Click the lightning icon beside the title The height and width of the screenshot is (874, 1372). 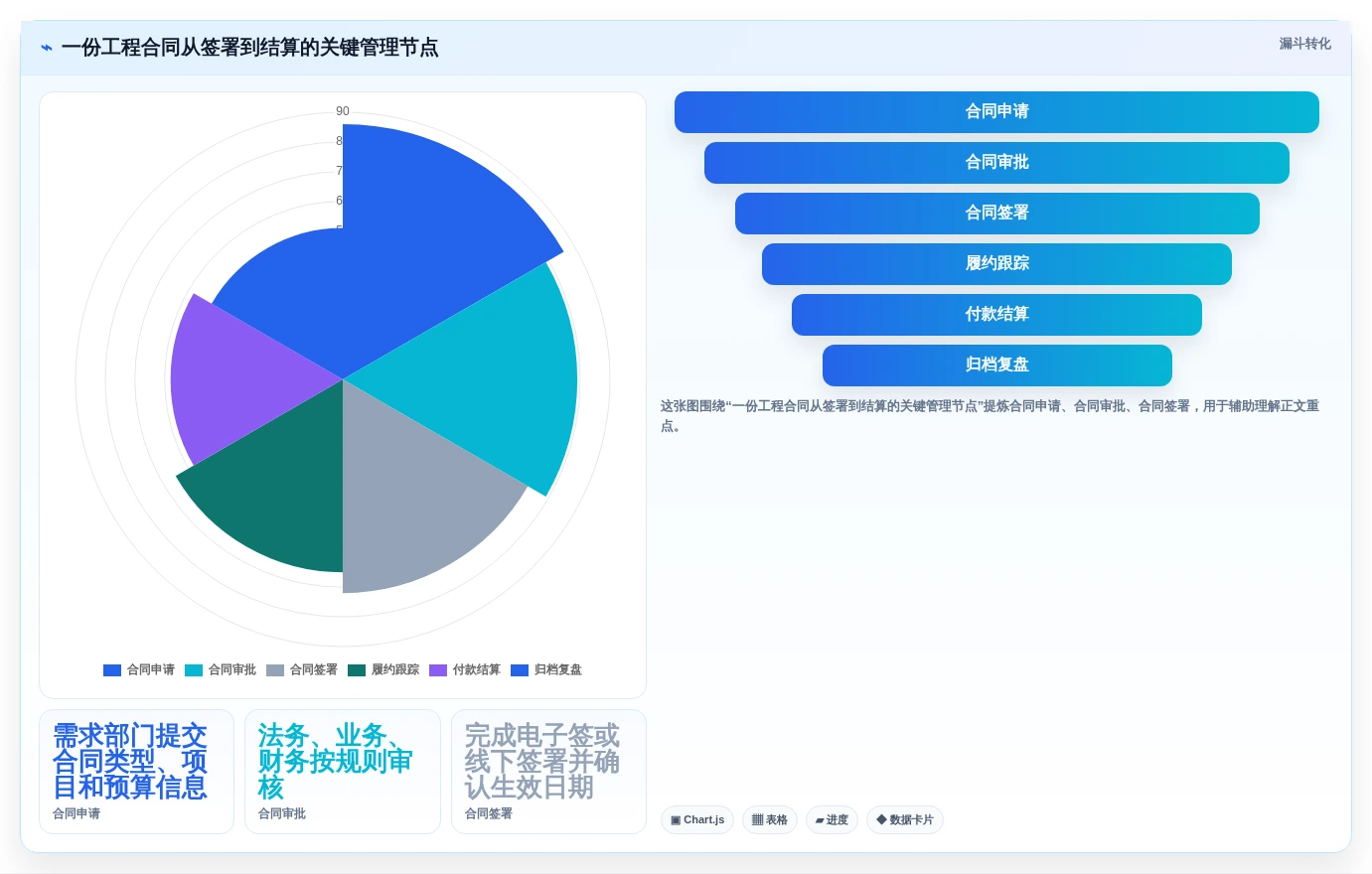point(47,48)
